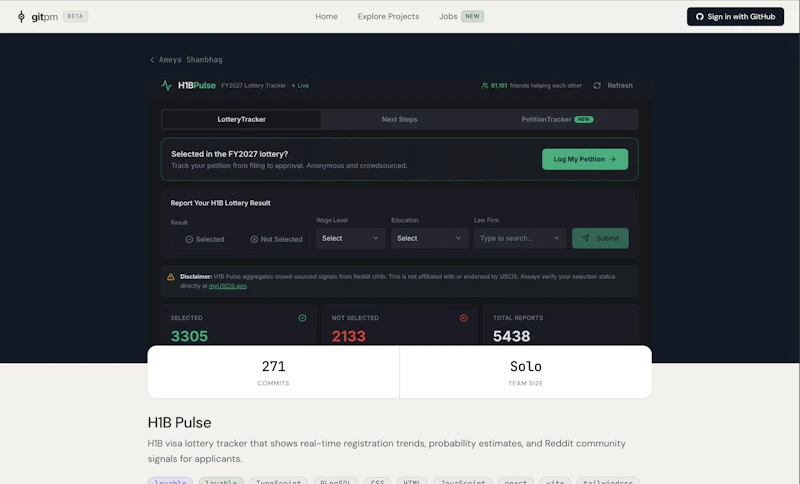Click "Report Your H1B Lottery Result" heading
This screenshot has width=800, height=484.
point(220,203)
